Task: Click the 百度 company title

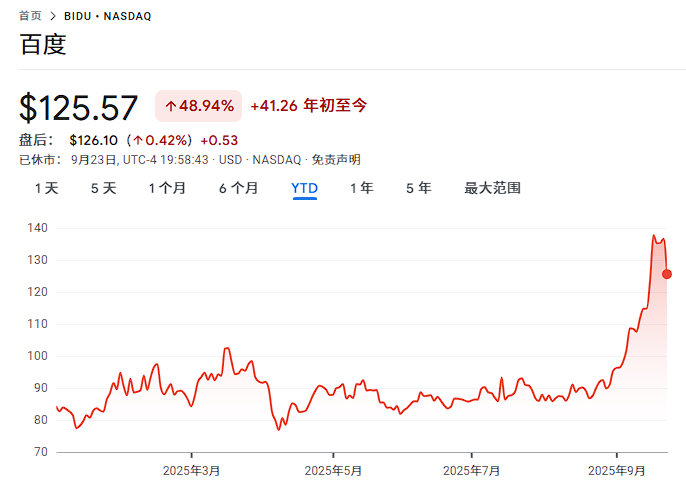Action: 43,44
